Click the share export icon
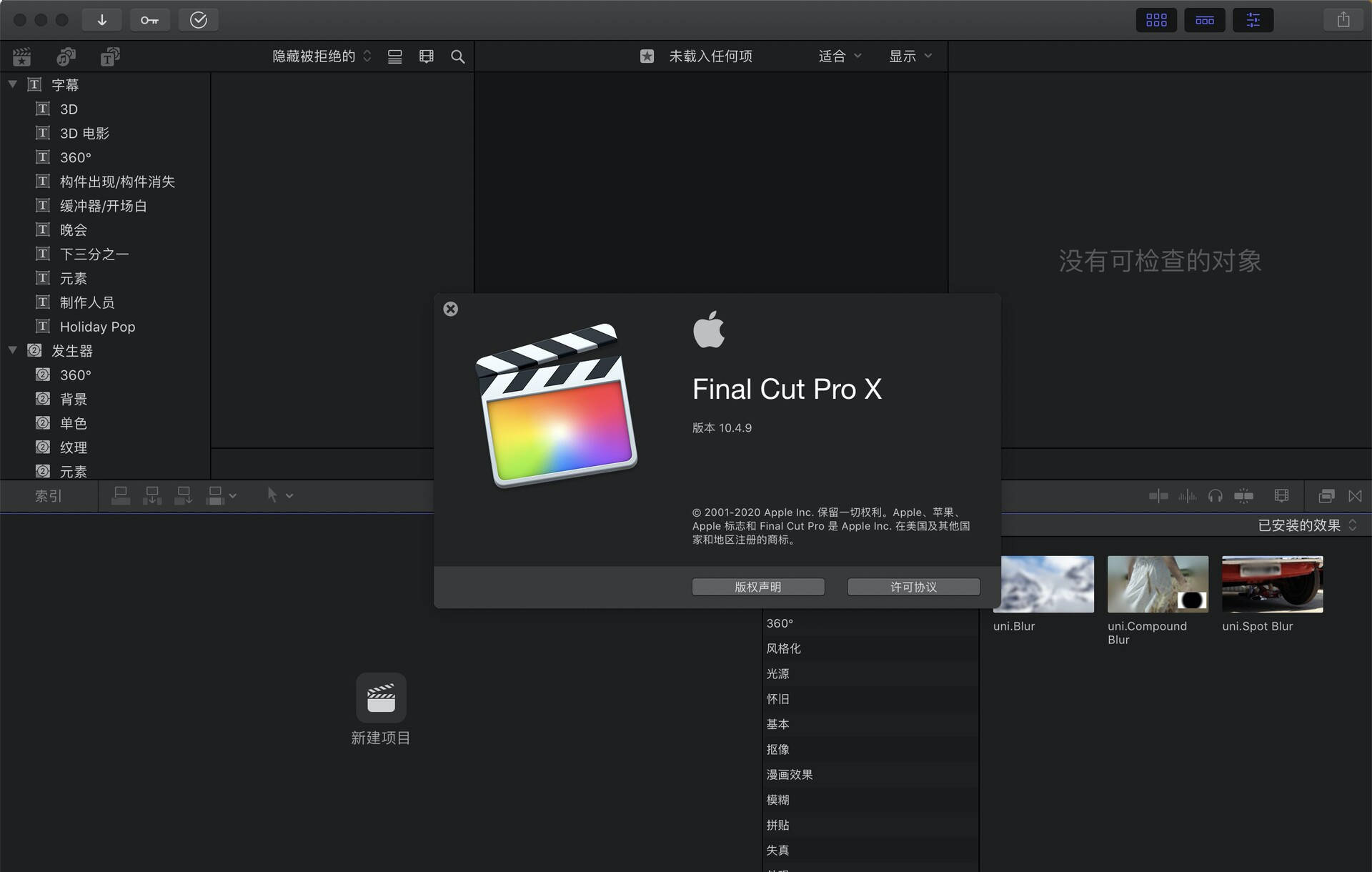The image size is (1372, 872). pyautogui.click(x=1343, y=20)
